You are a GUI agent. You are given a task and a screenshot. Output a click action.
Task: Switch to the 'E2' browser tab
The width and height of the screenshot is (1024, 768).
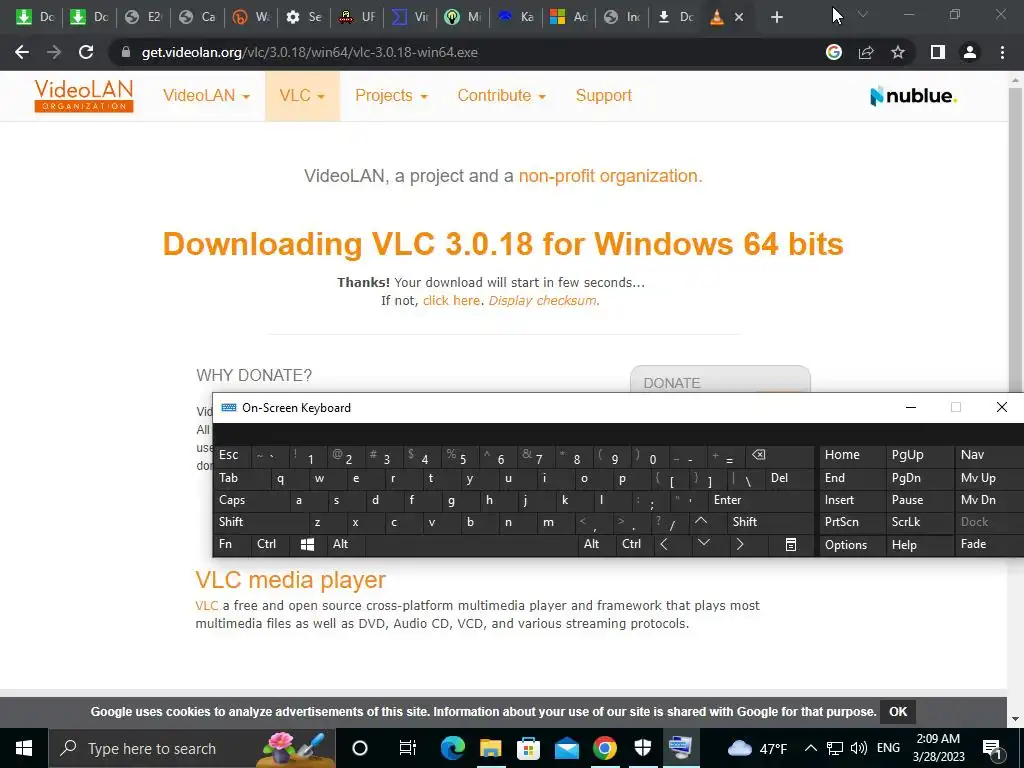coord(144,18)
